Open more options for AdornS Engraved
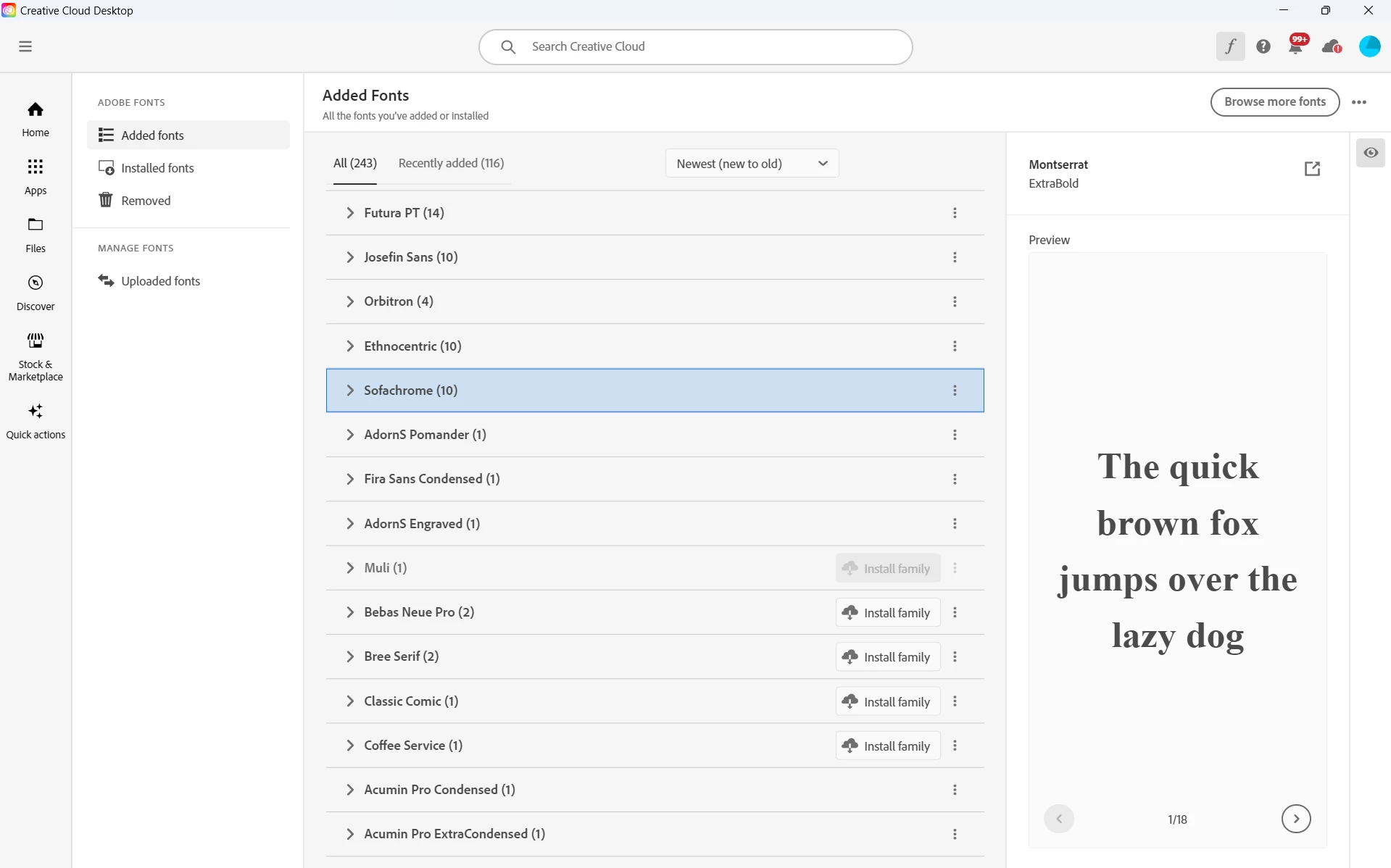Screen dimensions: 1391x868 point(955,524)
